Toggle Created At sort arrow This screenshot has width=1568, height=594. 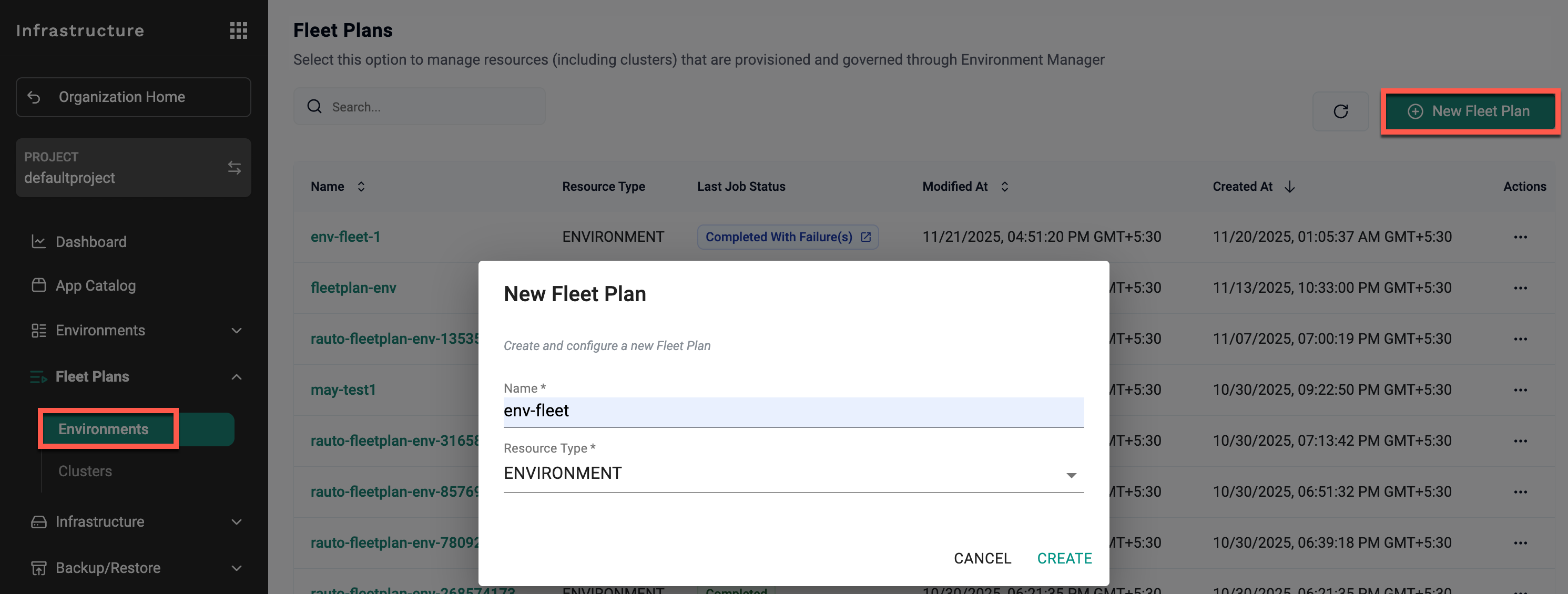1289,187
